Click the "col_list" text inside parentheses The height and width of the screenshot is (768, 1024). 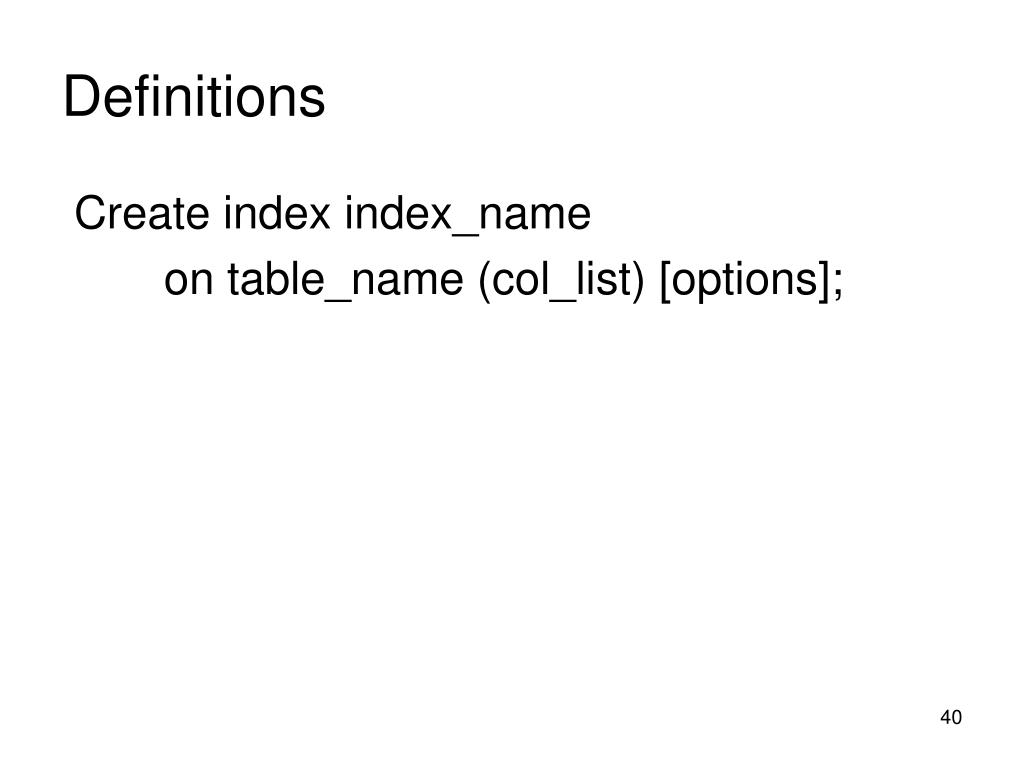[x=561, y=281]
